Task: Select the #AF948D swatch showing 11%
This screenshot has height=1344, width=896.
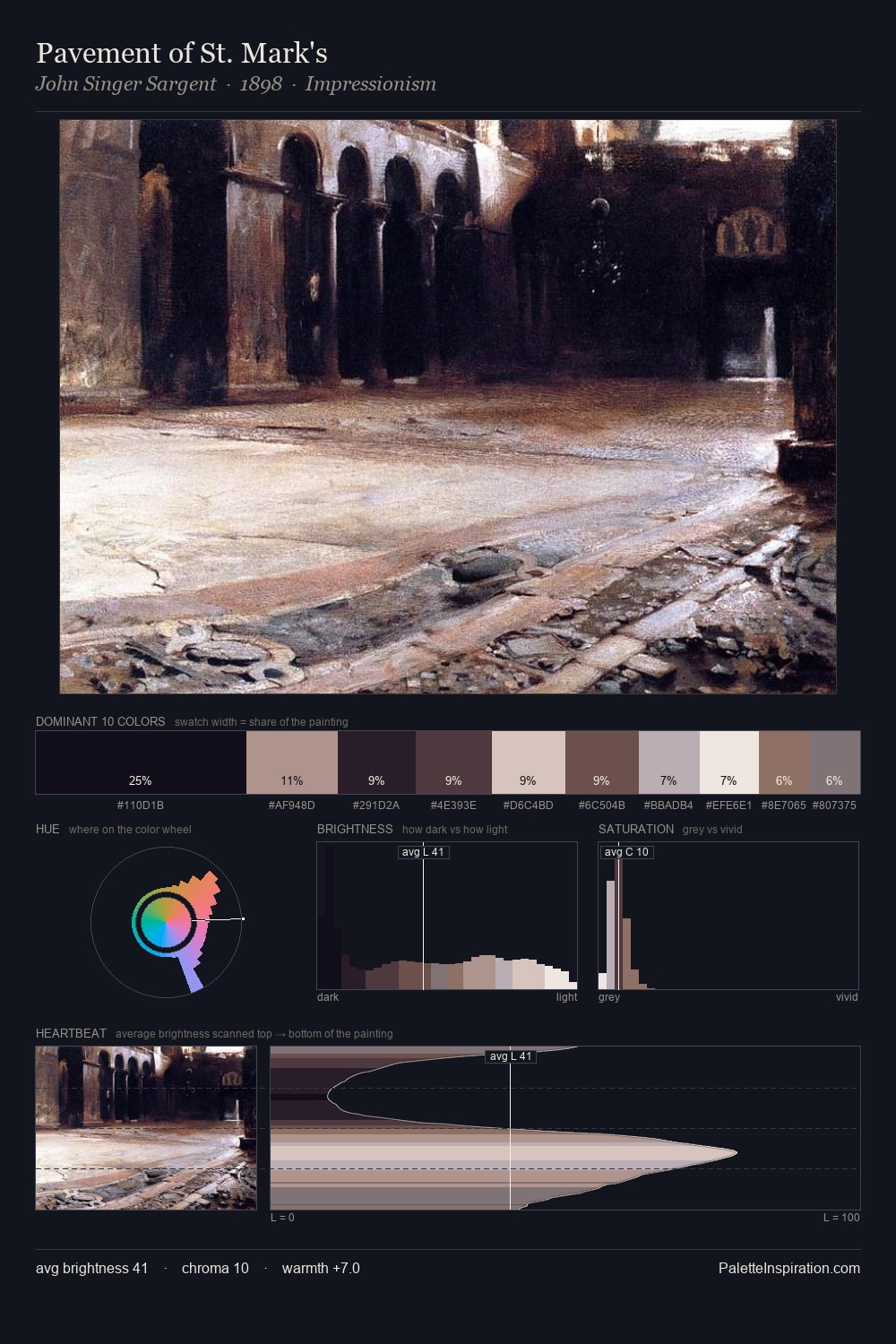Action: 292,762
